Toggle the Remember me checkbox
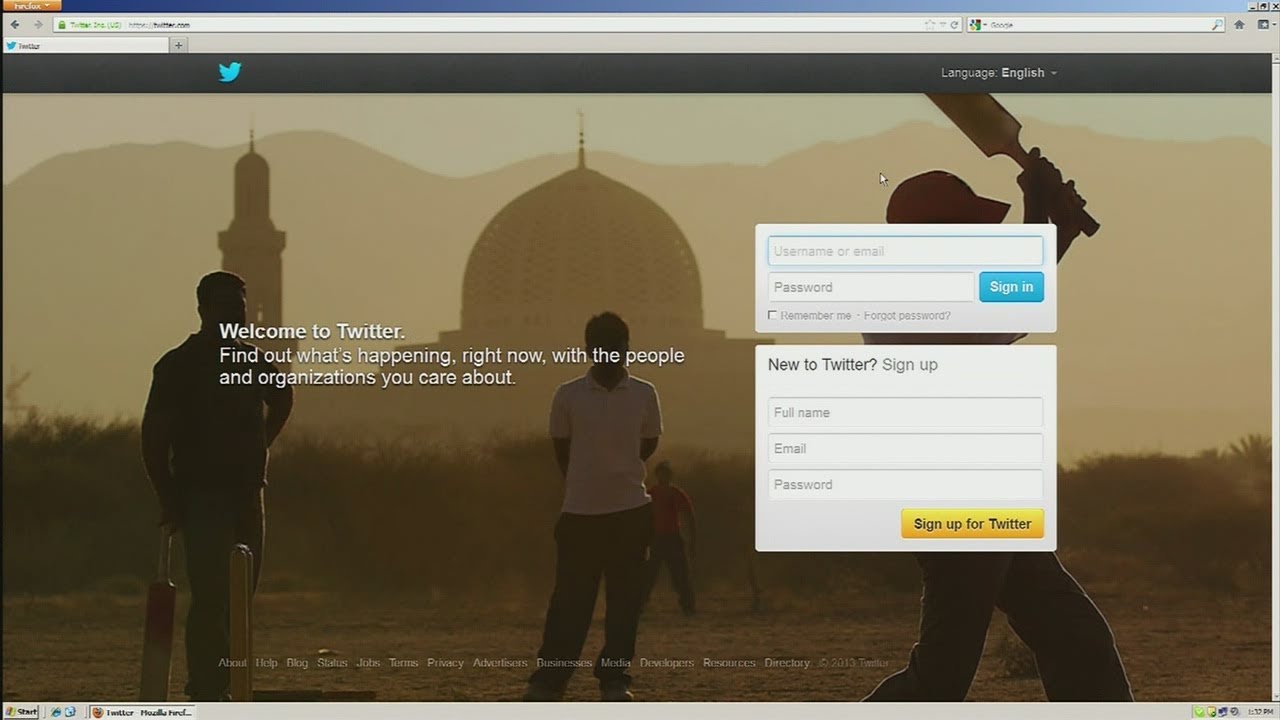Screen dimensions: 1280x720 pyautogui.click(x=772, y=315)
